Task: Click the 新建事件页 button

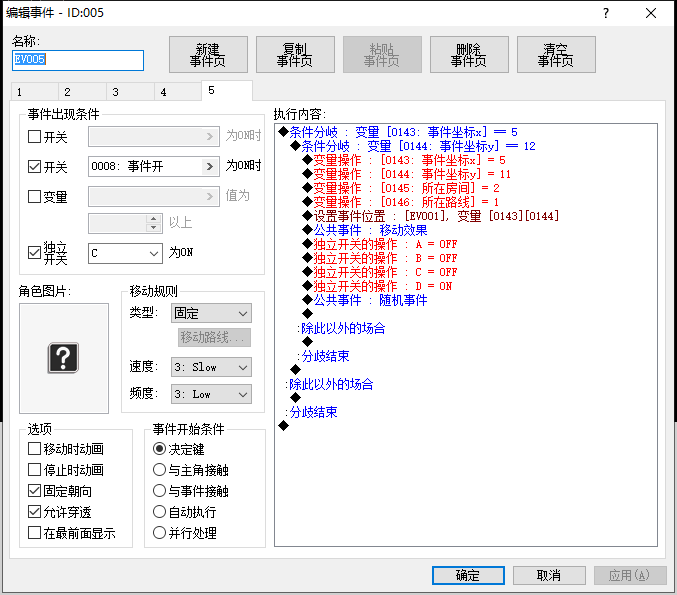Action: (208, 54)
